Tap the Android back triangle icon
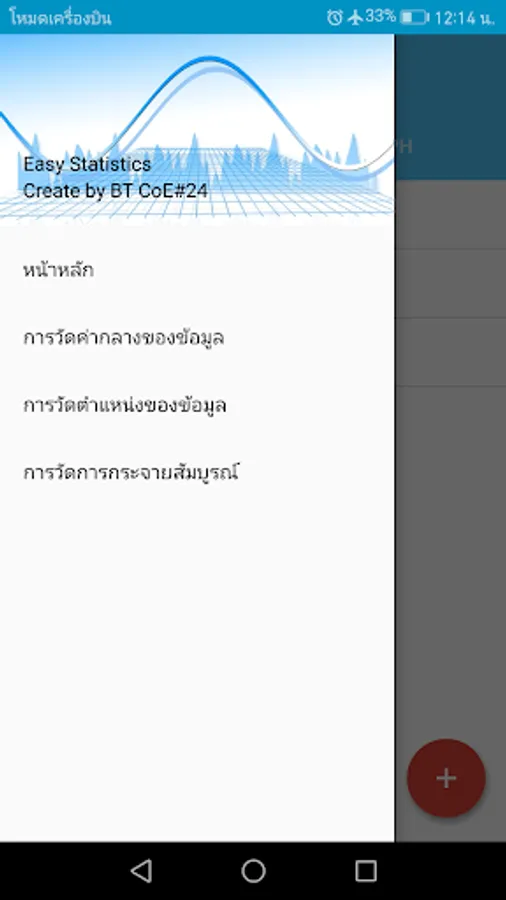The height and width of the screenshot is (900, 506). coord(141,871)
